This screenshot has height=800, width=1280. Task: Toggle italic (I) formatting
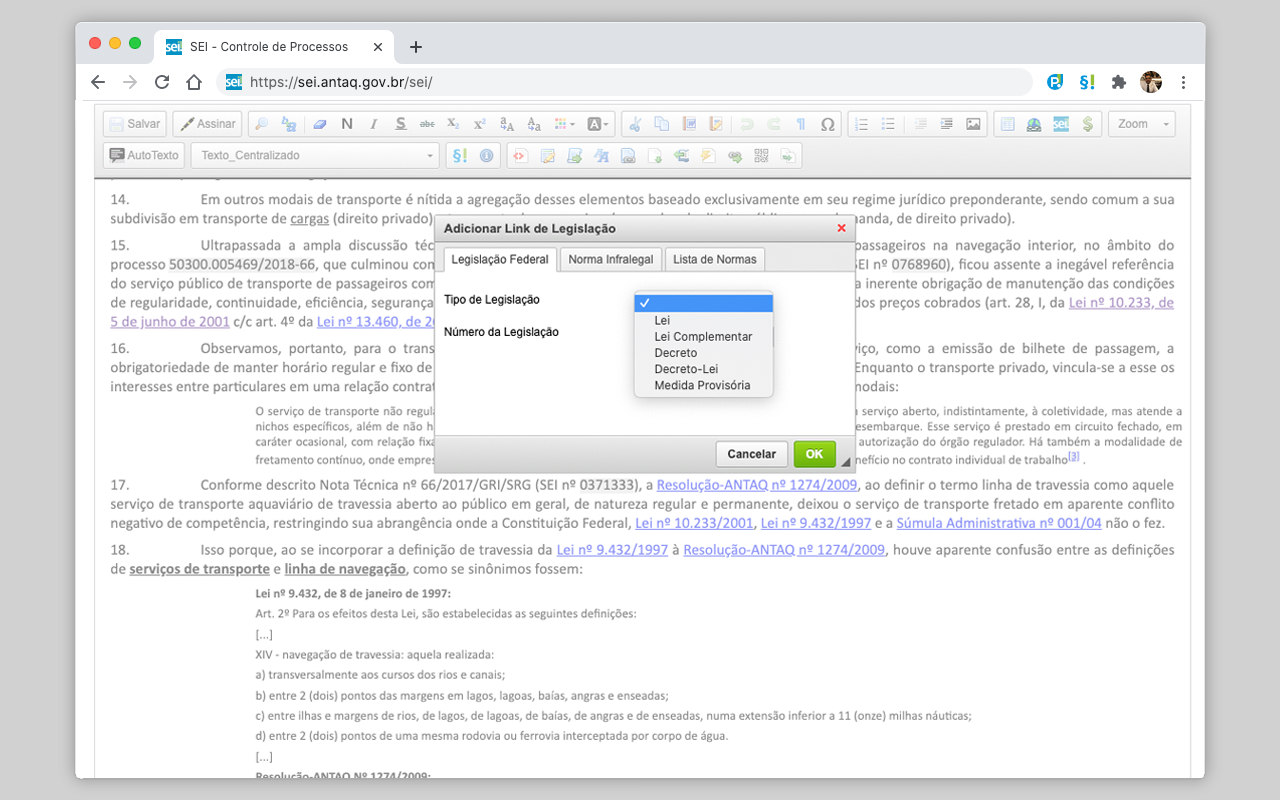374,124
